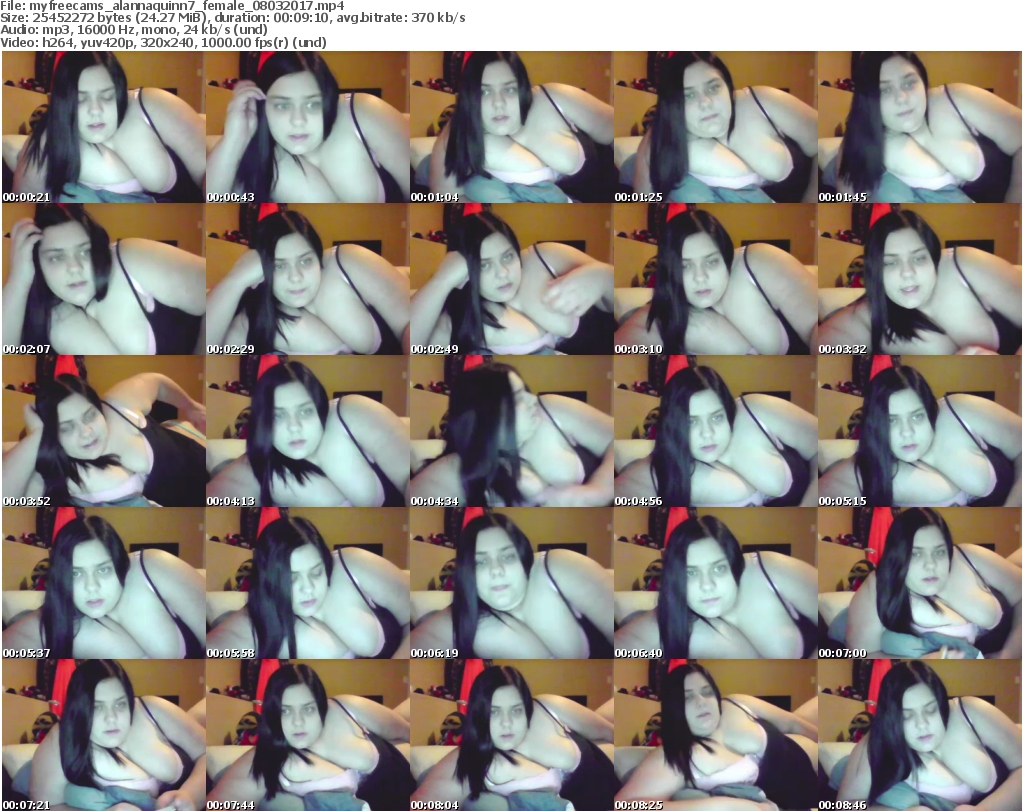The width and height of the screenshot is (1024, 811).
Task: Select the thumbnail stamped 00:02:07
Action: tap(103, 279)
